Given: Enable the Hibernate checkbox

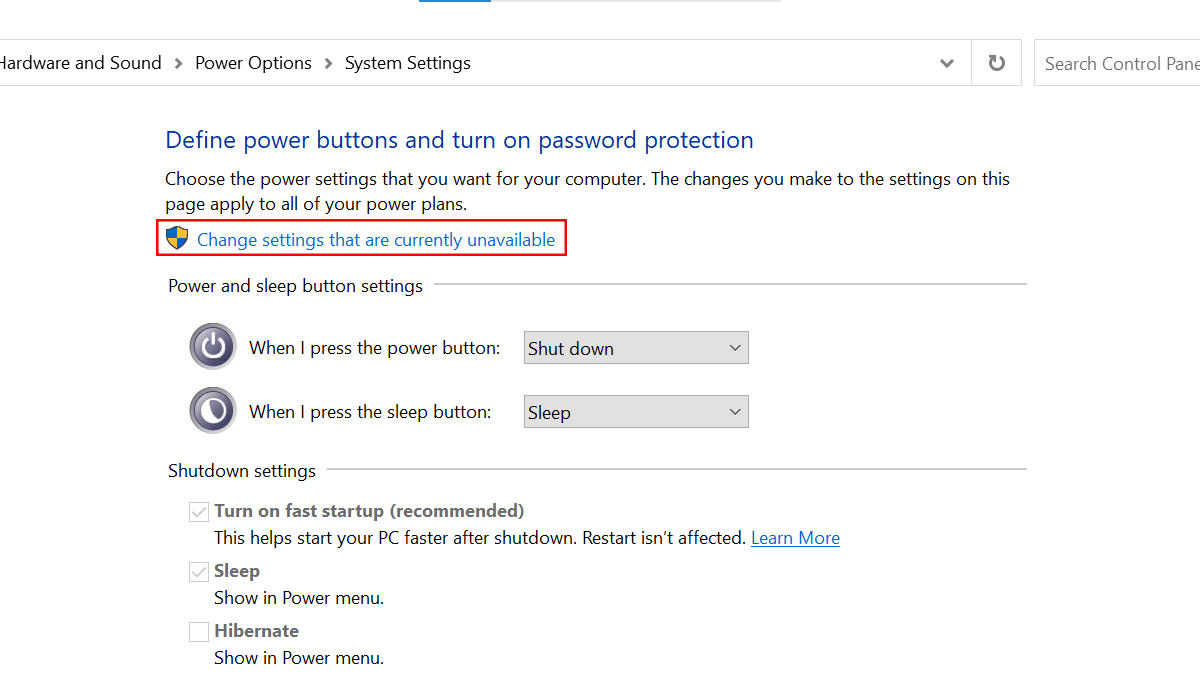Looking at the screenshot, I should tap(198, 631).
